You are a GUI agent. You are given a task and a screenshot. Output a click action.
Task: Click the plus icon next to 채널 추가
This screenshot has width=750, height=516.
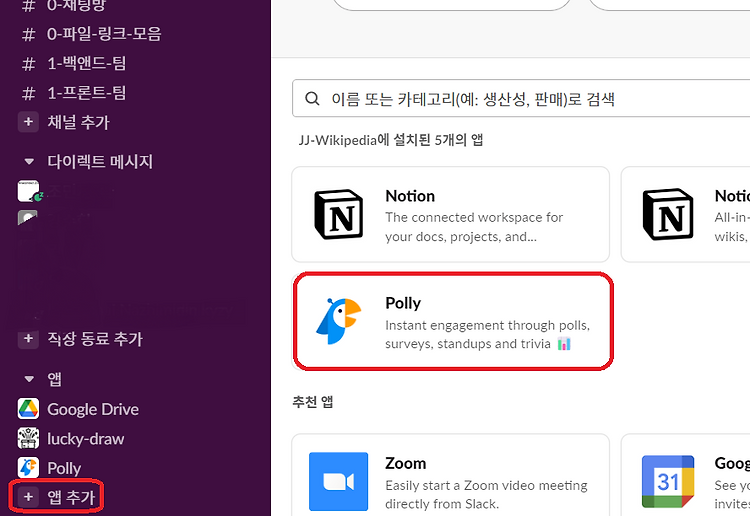coord(28,122)
